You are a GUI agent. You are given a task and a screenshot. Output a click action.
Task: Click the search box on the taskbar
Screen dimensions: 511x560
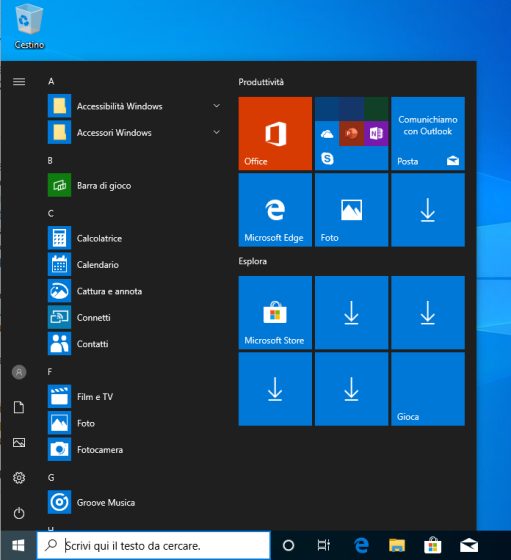(x=154, y=545)
